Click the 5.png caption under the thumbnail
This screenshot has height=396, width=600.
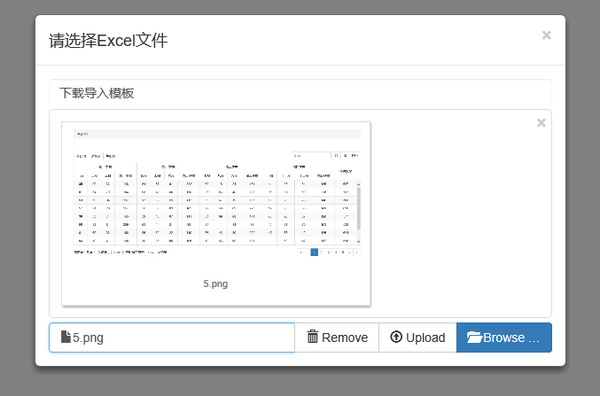[x=215, y=284]
